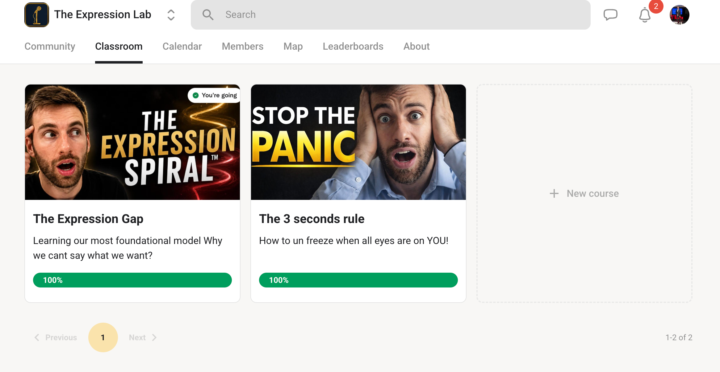Open the Leaderboards tab
Screen dimensions: 720x372
tap(353, 46)
